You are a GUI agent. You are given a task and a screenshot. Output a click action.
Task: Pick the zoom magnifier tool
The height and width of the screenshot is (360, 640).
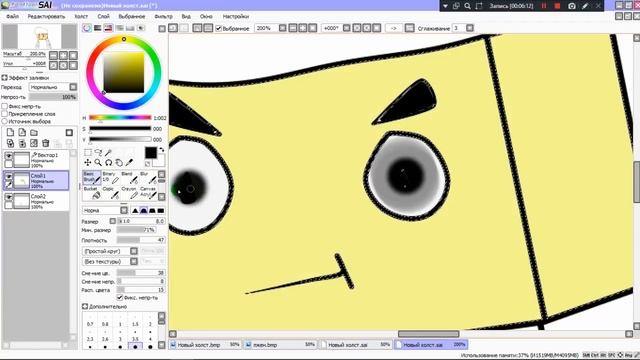coord(98,162)
